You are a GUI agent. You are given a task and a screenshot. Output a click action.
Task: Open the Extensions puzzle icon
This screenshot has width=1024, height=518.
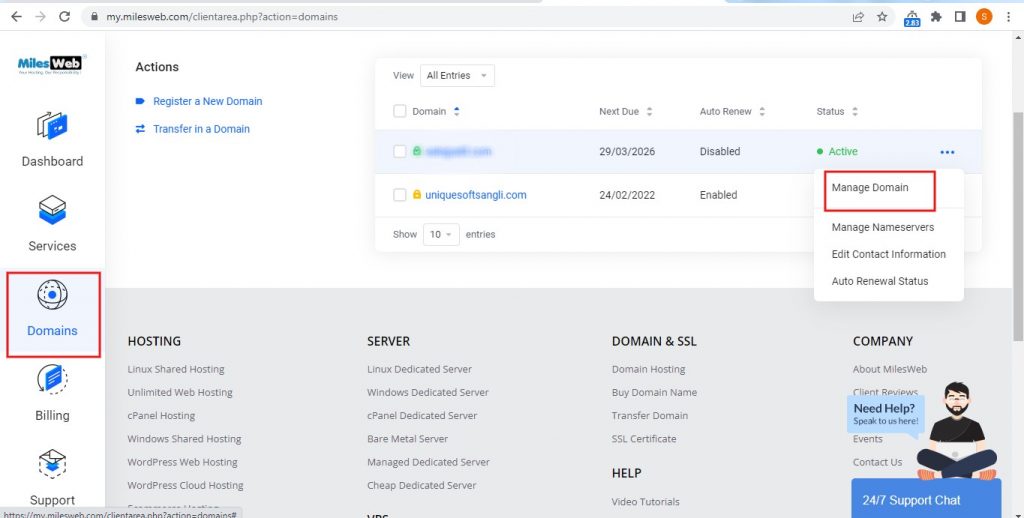(936, 17)
